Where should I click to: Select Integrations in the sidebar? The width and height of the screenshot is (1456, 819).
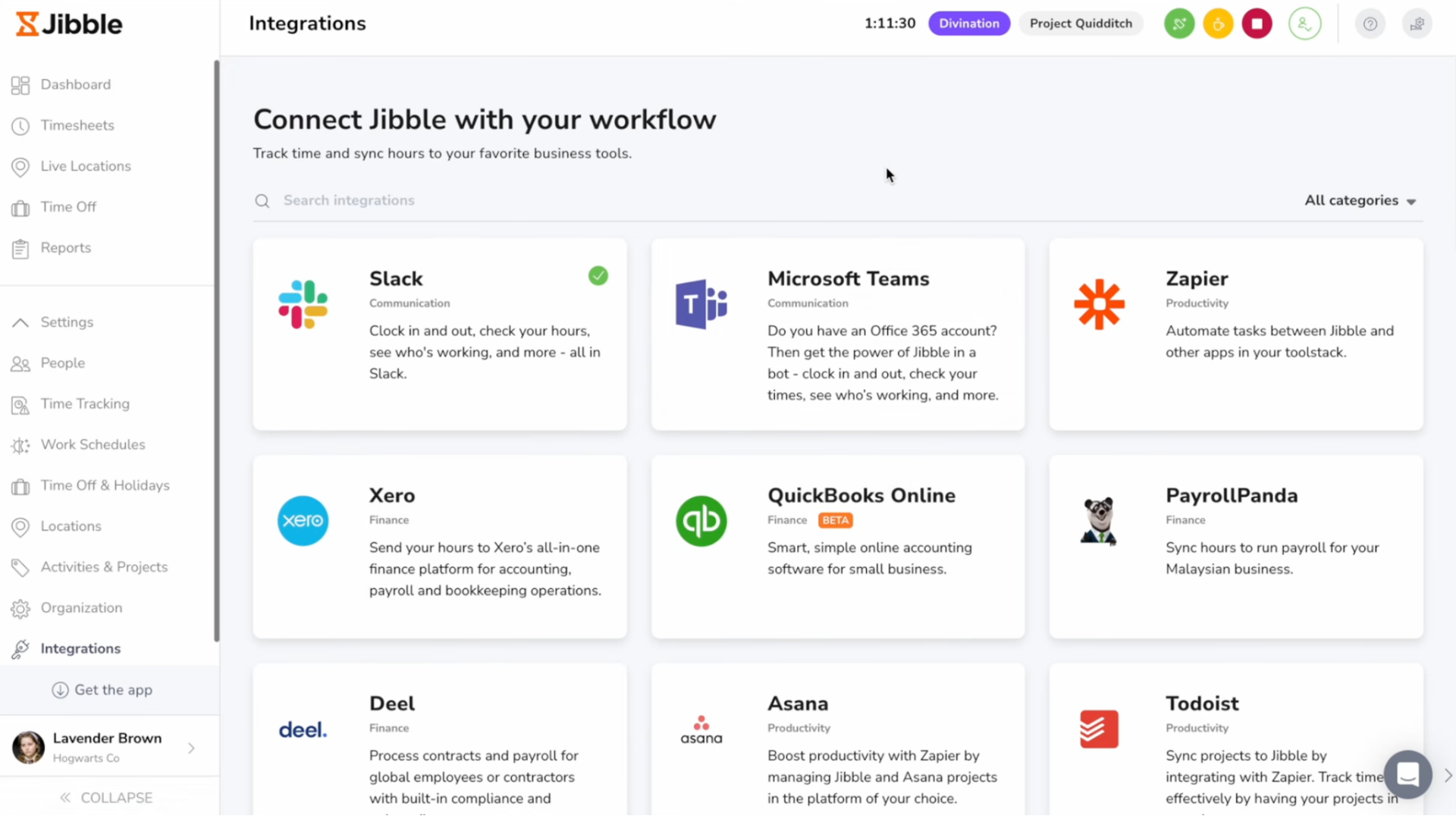point(80,648)
